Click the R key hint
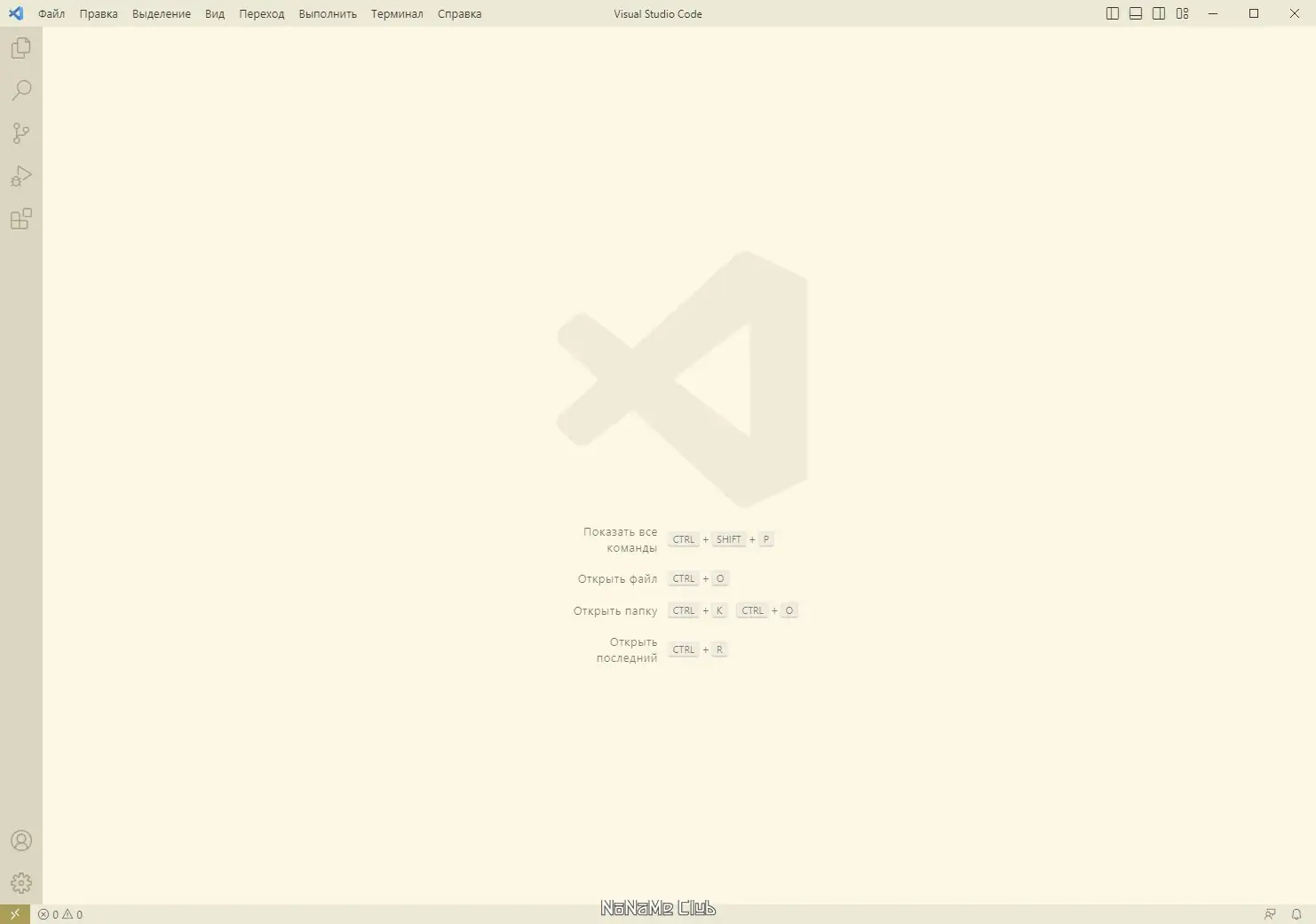Viewport: 1316px width, 924px height. point(719,649)
